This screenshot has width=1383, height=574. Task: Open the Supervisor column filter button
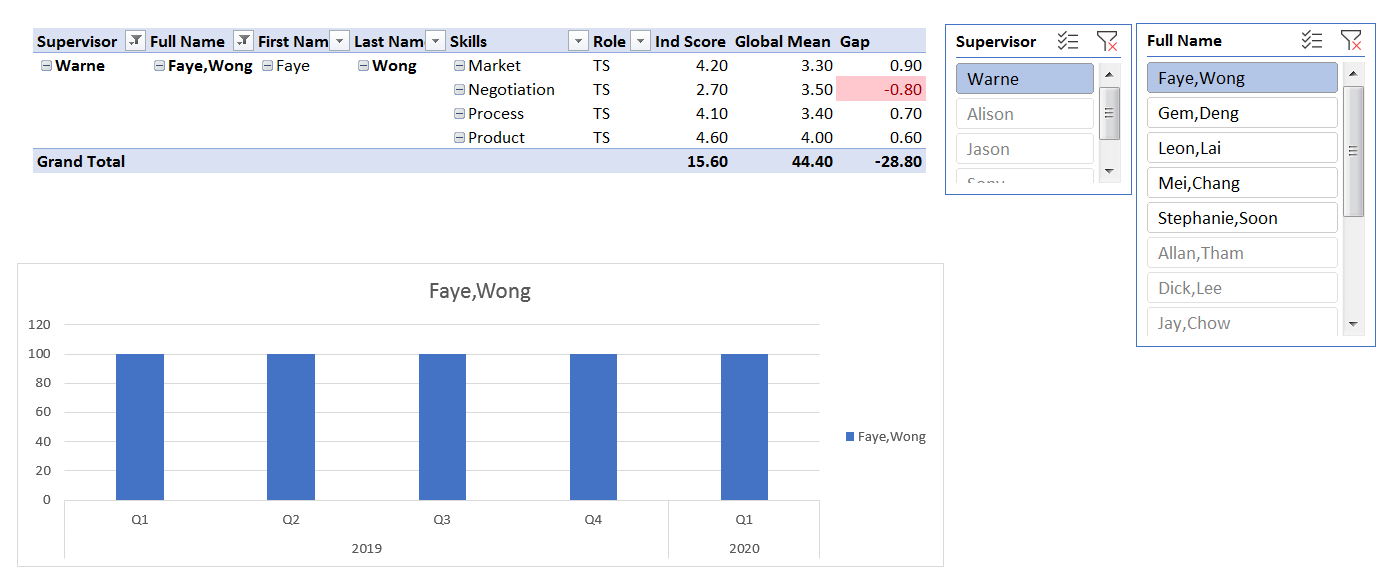point(135,41)
